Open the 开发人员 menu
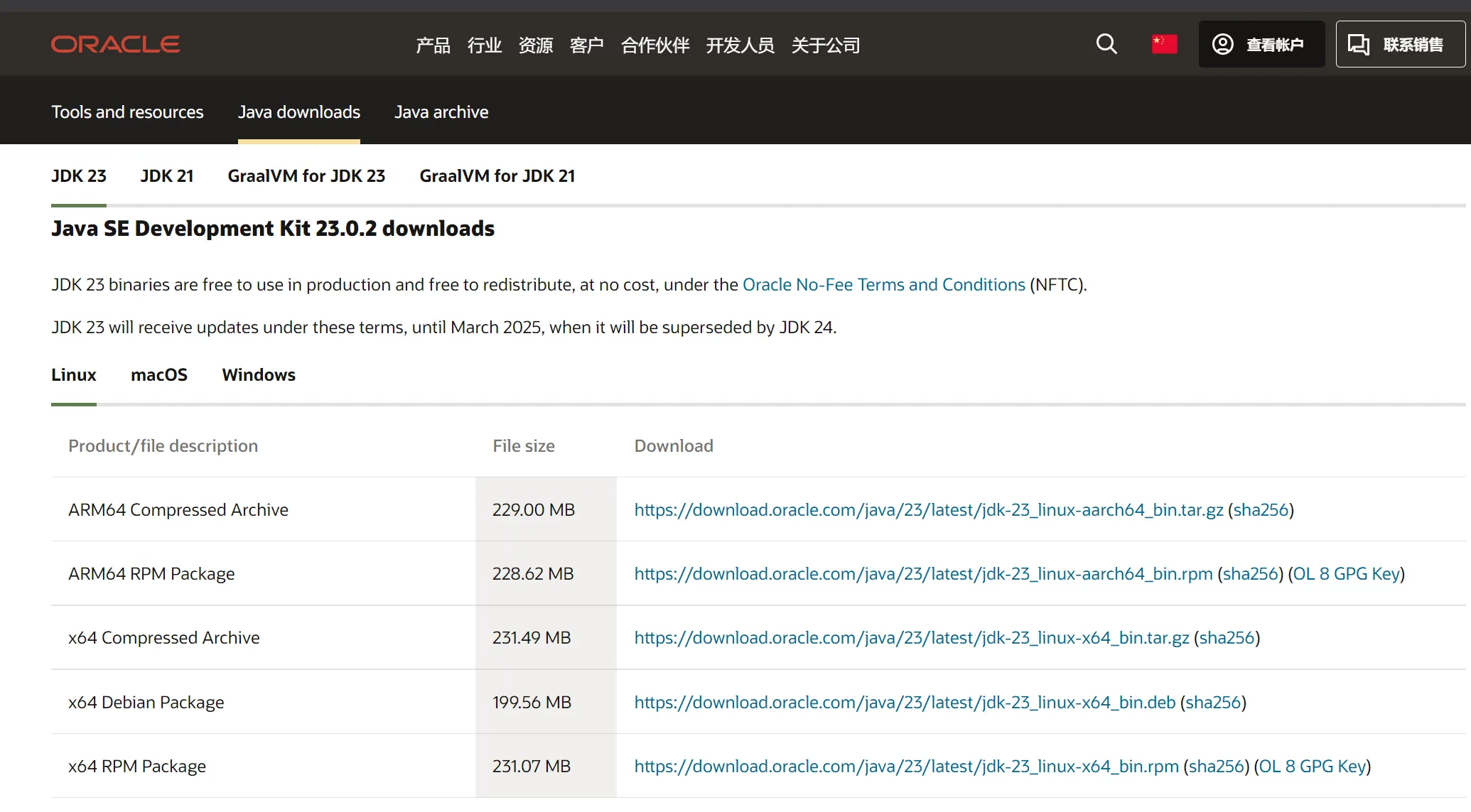Image resolution: width=1471 pixels, height=812 pixels. pyautogui.click(x=740, y=45)
